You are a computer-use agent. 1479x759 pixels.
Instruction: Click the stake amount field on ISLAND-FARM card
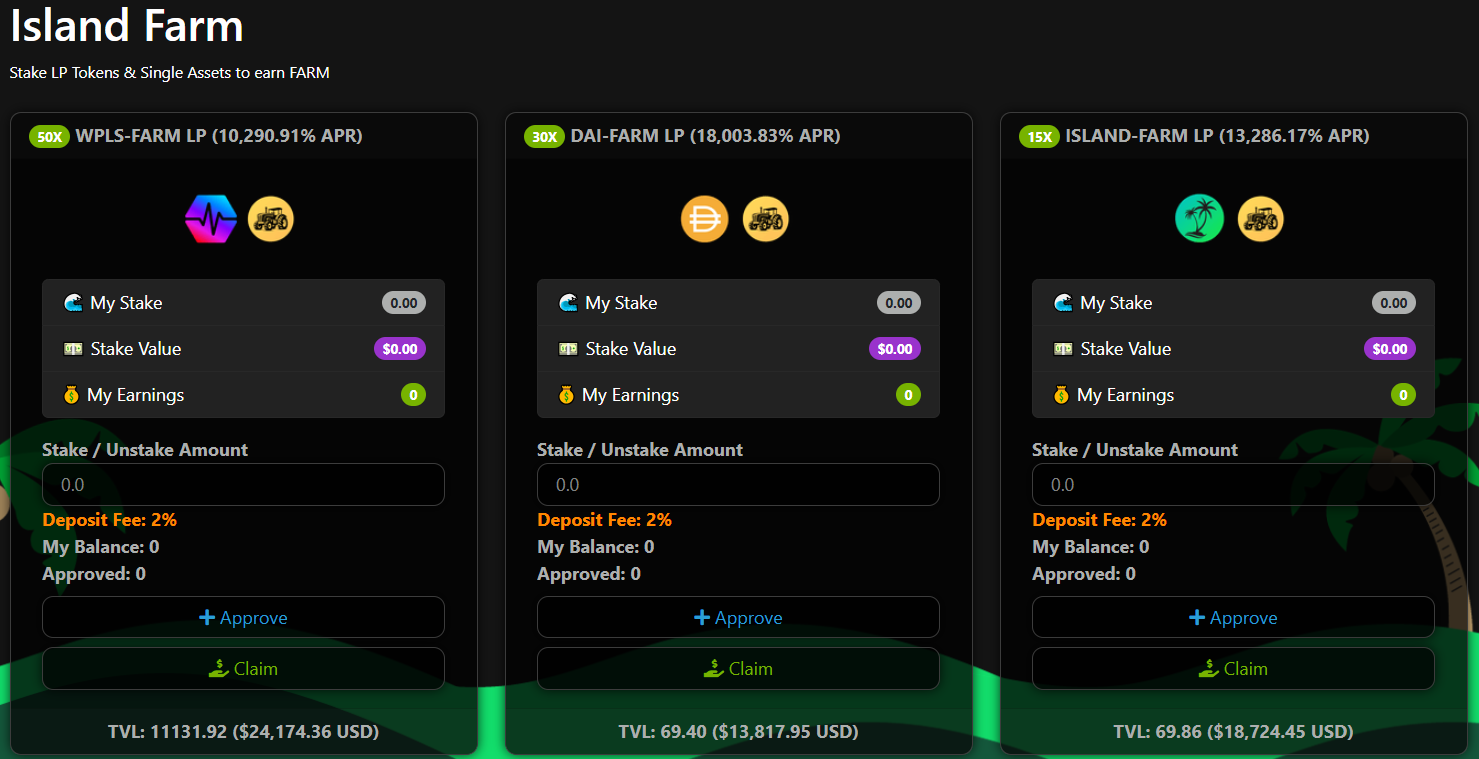pyautogui.click(x=1233, y=484)
